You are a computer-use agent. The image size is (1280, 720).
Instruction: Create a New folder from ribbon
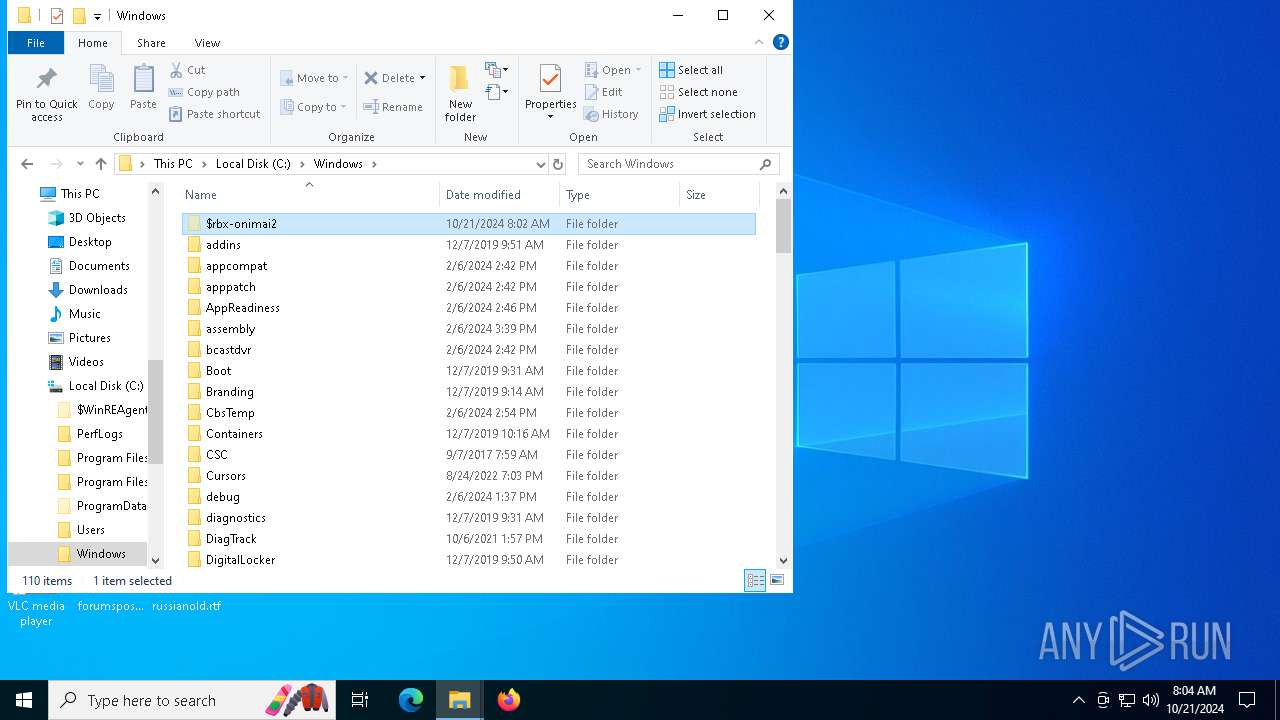point(460,94)
